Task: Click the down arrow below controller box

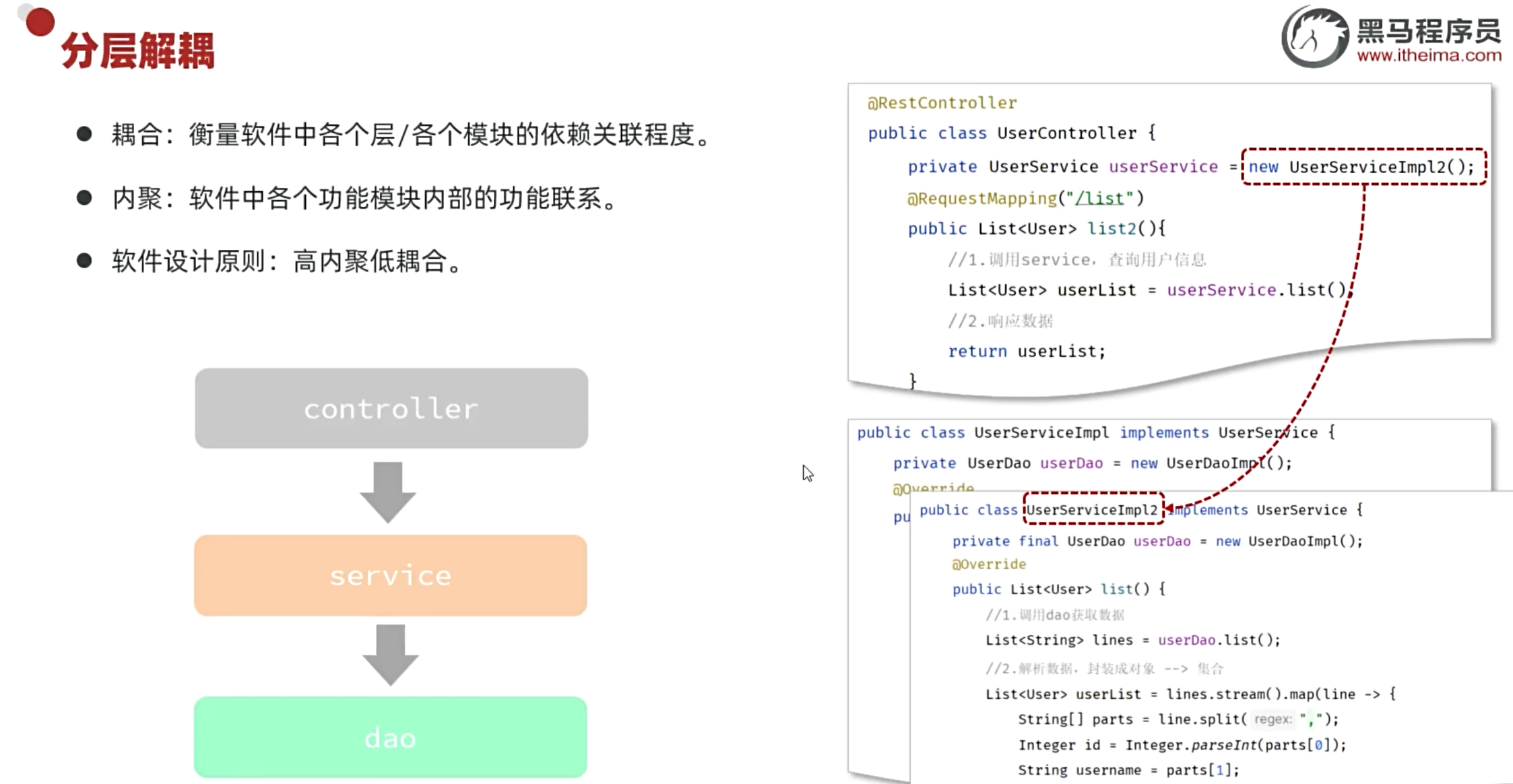Action: (x=388, y=492)
